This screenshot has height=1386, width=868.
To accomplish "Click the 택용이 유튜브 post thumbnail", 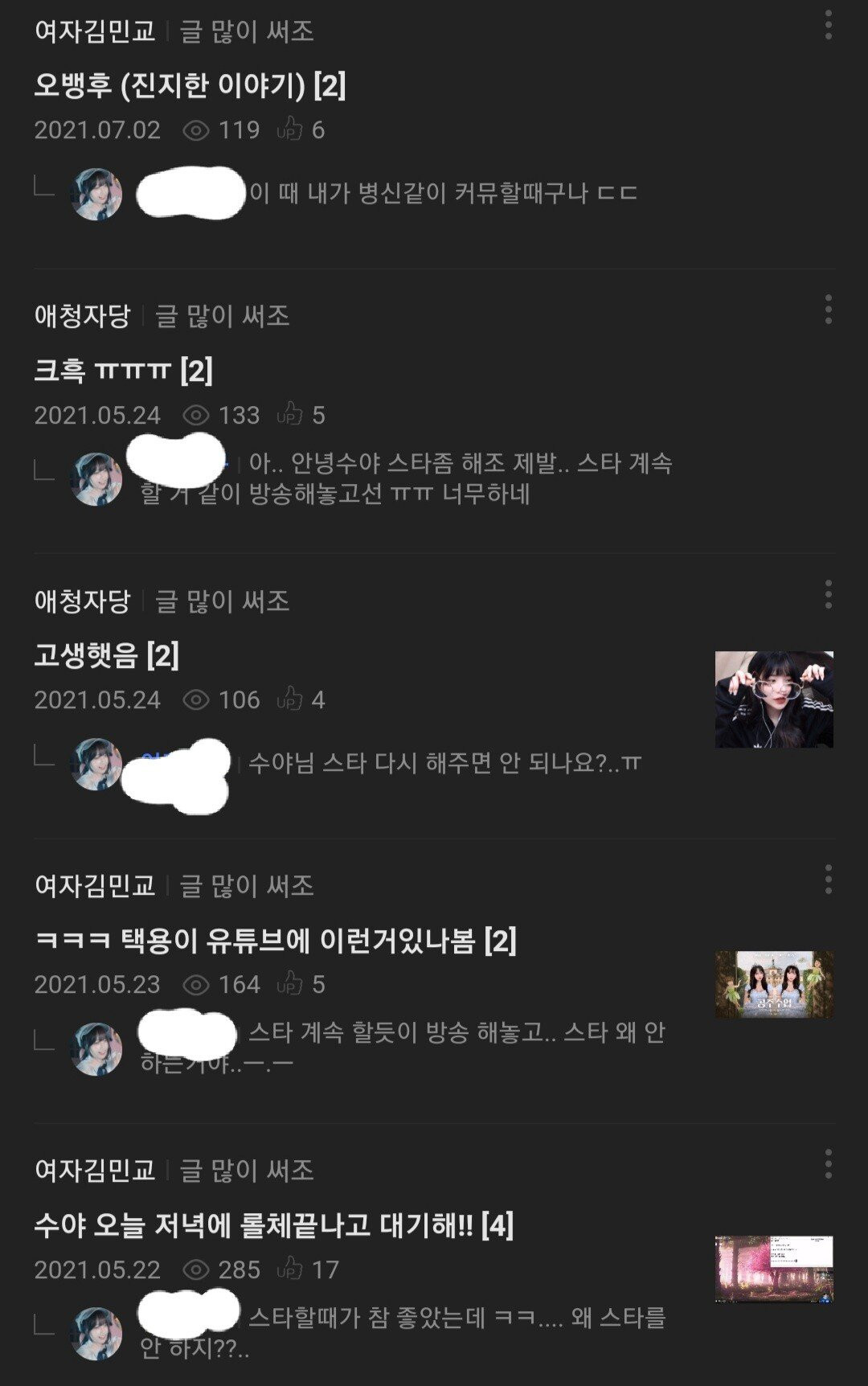I will (x=774, y=984).
